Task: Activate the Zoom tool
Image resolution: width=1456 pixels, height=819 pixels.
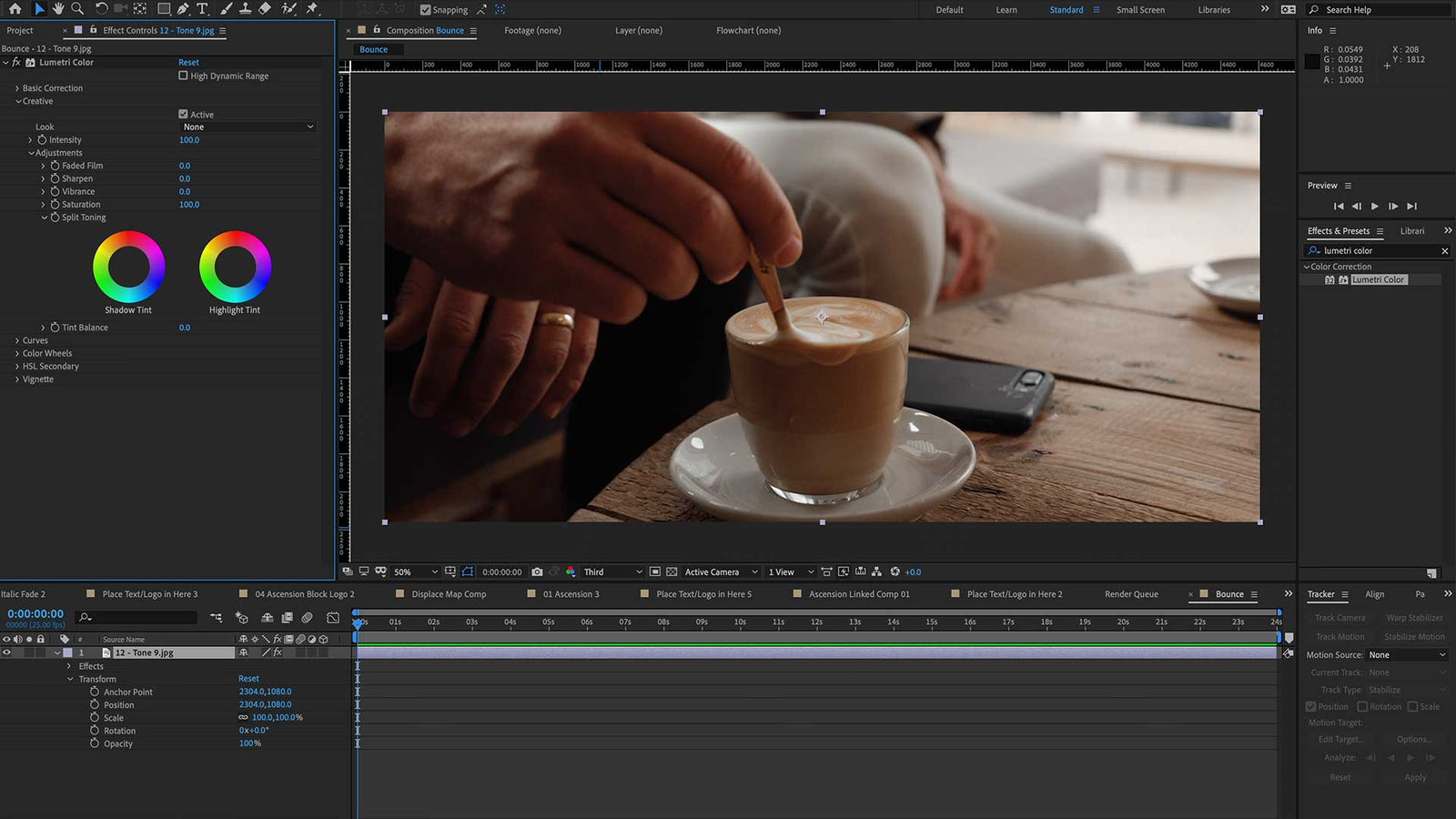Action: tap(77, 9)
